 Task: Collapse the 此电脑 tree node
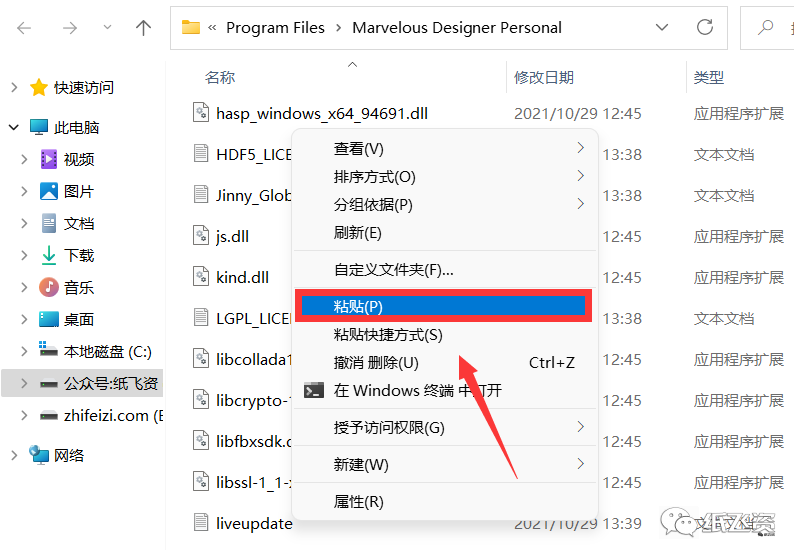pos(14,128)
